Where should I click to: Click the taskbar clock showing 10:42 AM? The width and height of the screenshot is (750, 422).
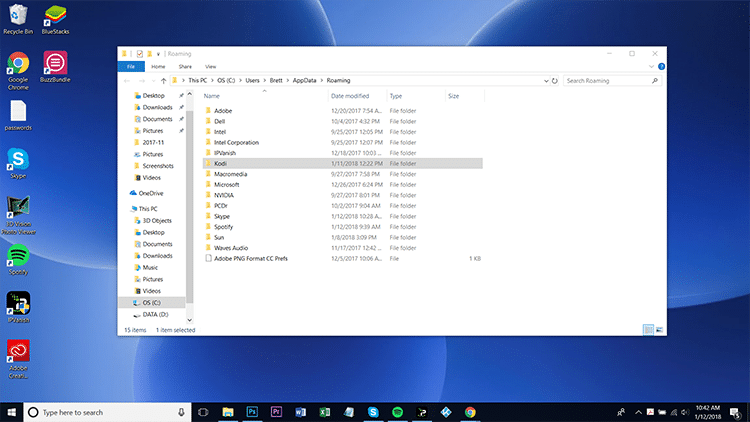point(708,412)
